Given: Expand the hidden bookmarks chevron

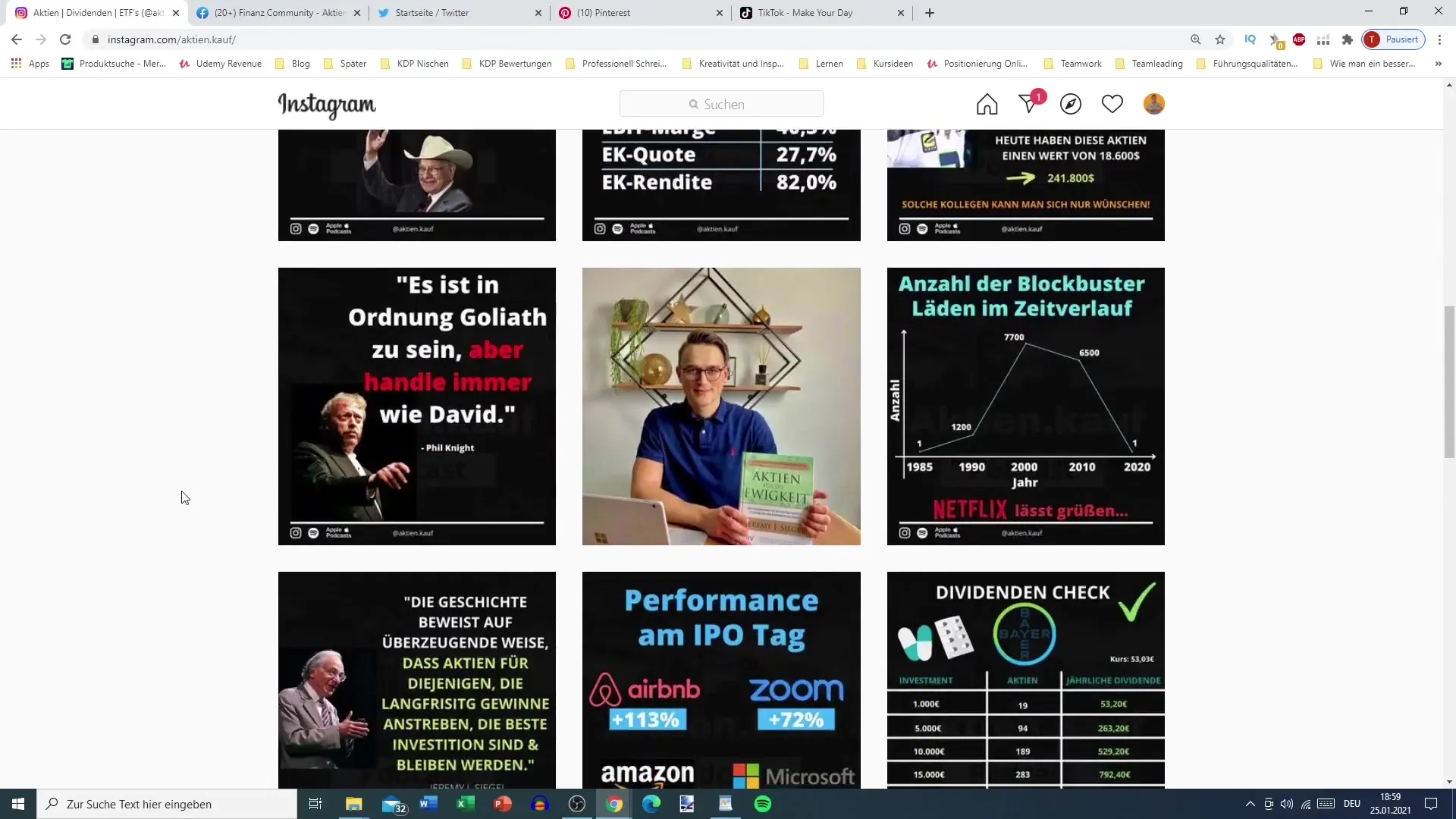Looking at the screenshot, I should (1438, 64).
